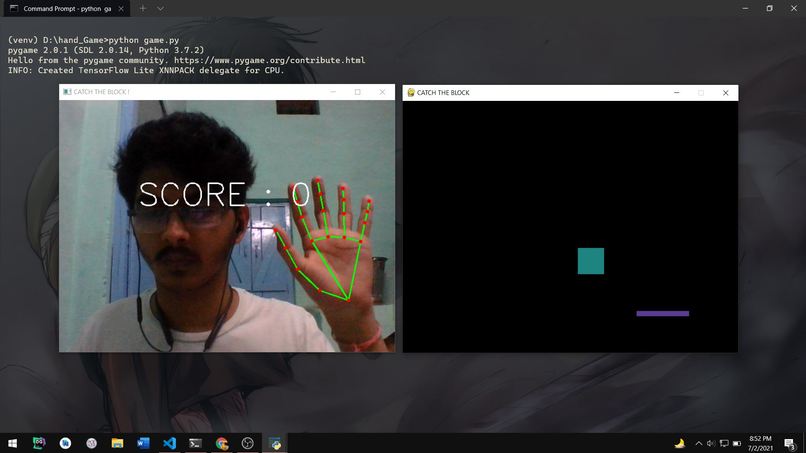Screen dimensions: 806x453
Task: Show hidden system tray icons
Action: [x=699, y=443]
